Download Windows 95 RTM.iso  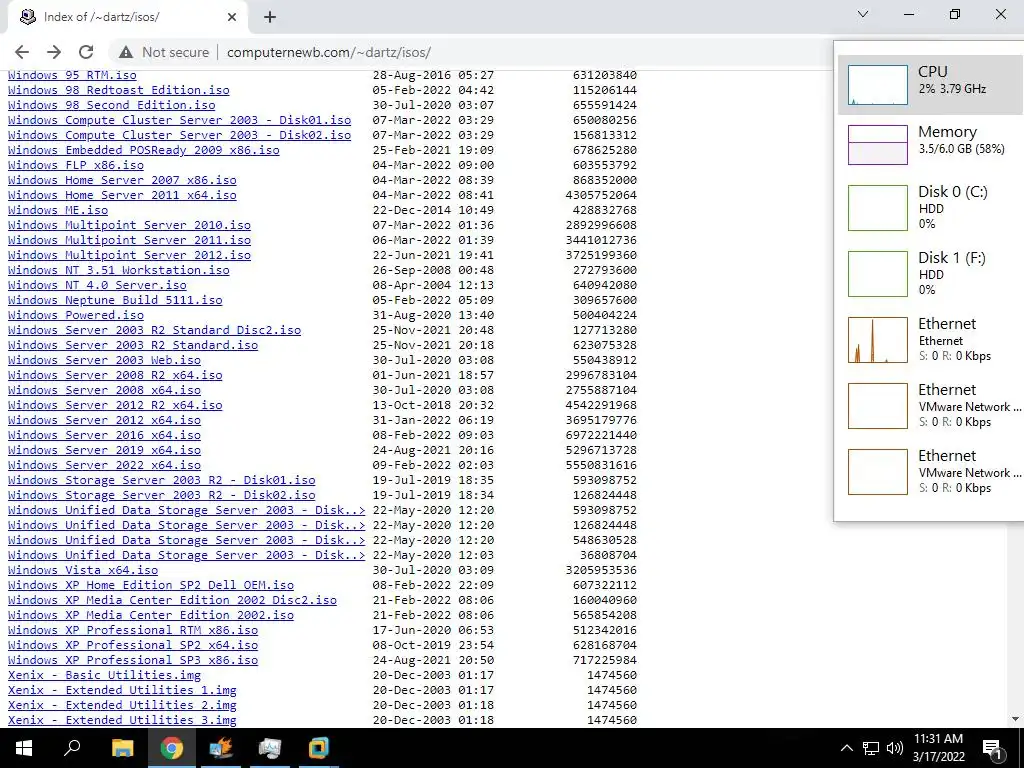[x=72, y=75]
